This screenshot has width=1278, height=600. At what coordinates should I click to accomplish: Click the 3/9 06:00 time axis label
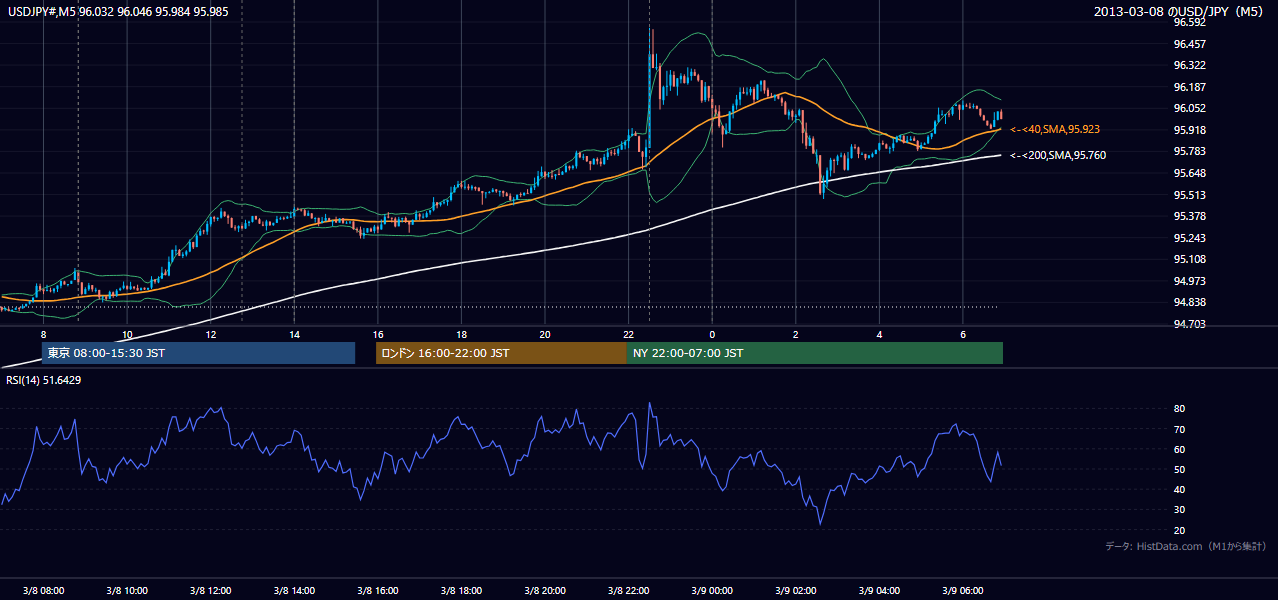(963, 590)
